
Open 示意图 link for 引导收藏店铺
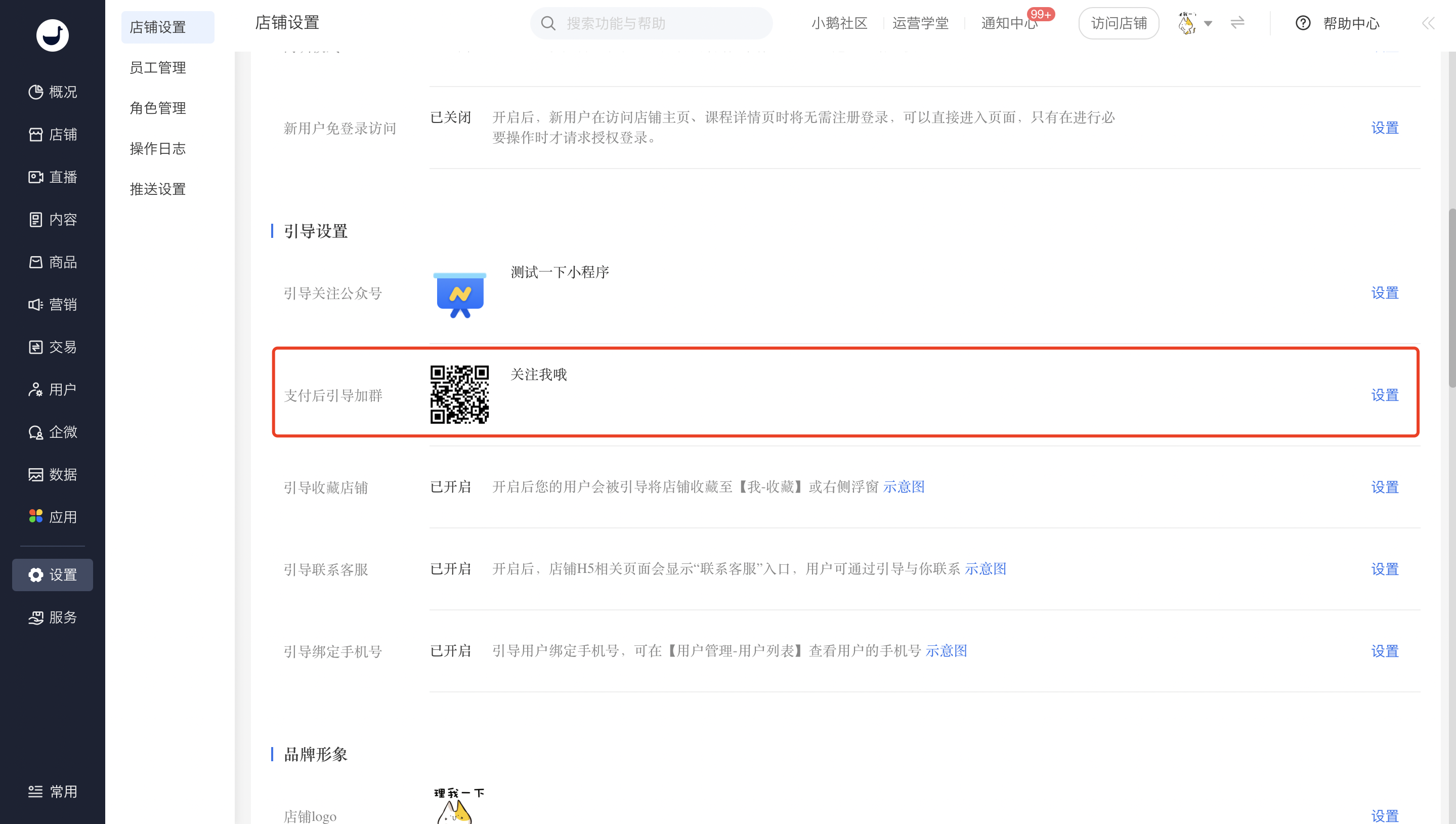pos(904,487)
